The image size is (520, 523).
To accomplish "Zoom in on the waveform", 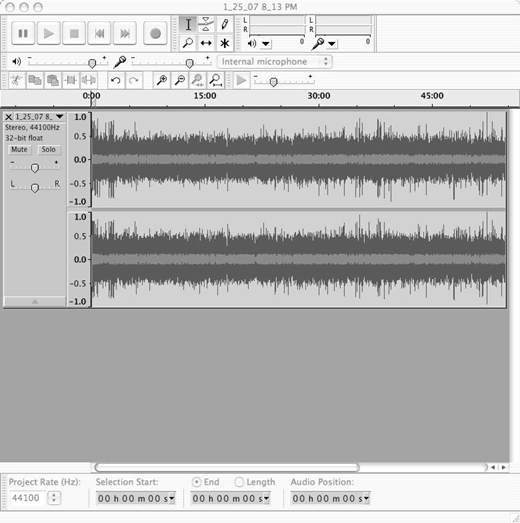I will coord(162,80).
